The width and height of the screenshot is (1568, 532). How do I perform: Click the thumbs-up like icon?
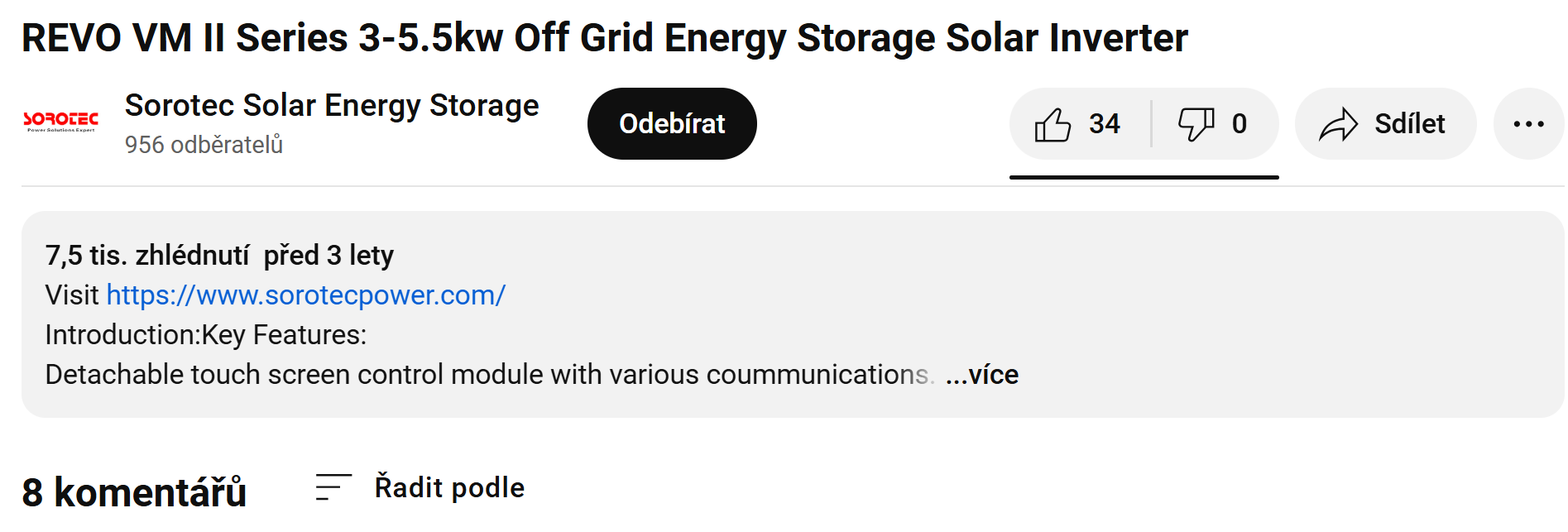point(1053,124)
